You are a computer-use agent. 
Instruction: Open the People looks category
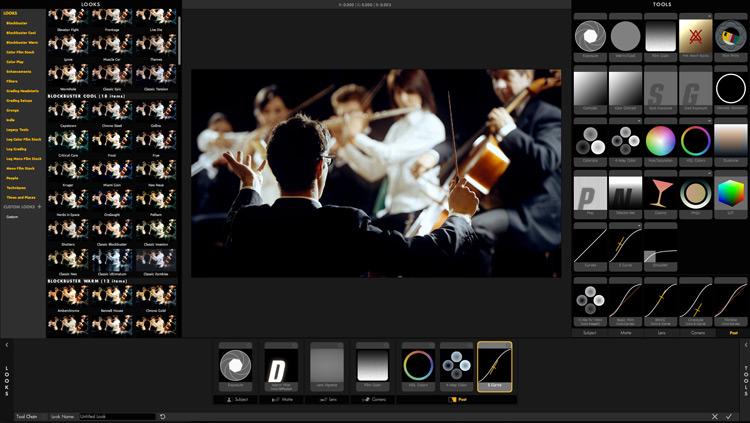pos(12,178)
